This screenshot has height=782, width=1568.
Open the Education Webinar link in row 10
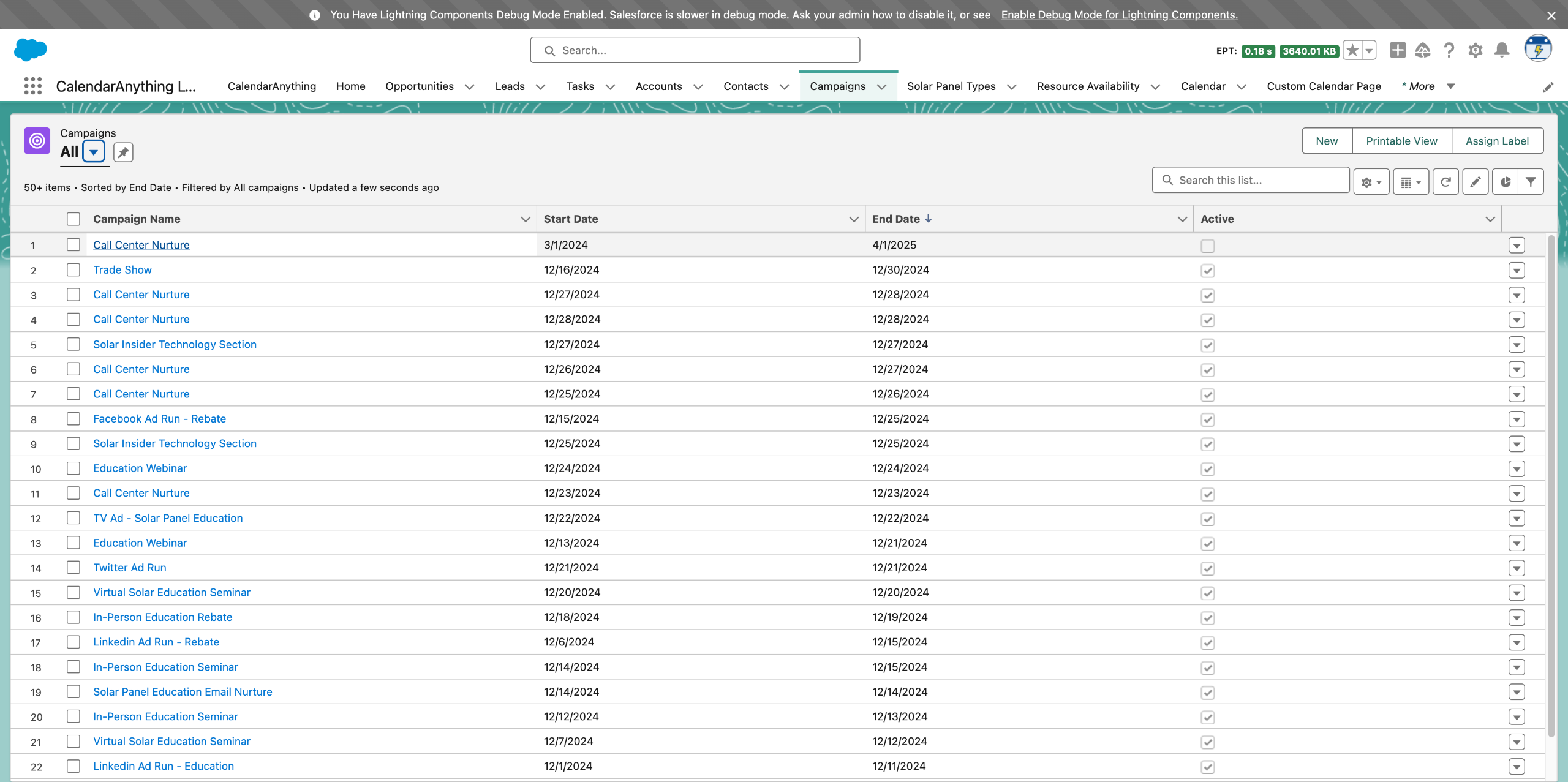click(x=140, y=468)
